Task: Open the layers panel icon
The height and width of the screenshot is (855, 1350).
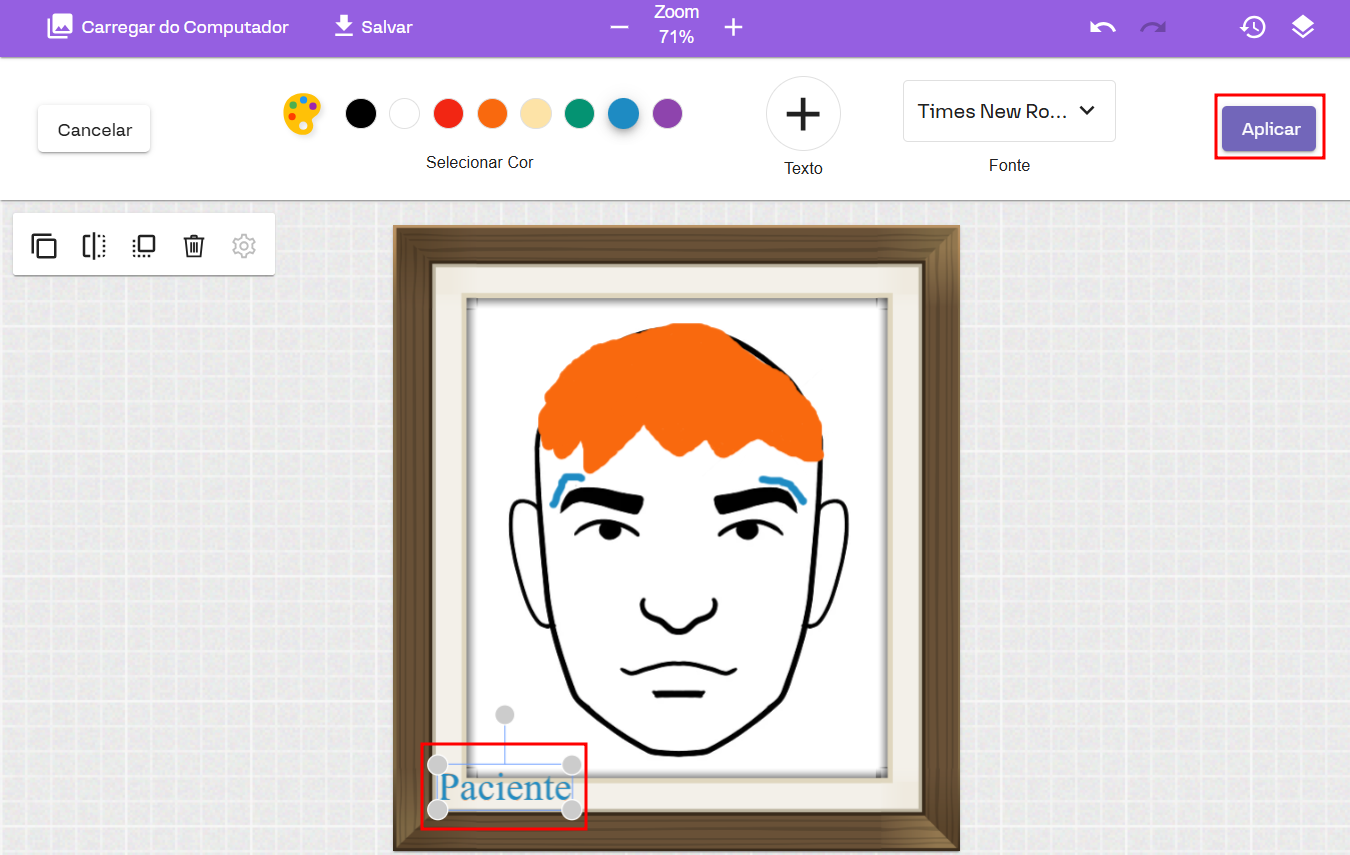Action: 1302,27
